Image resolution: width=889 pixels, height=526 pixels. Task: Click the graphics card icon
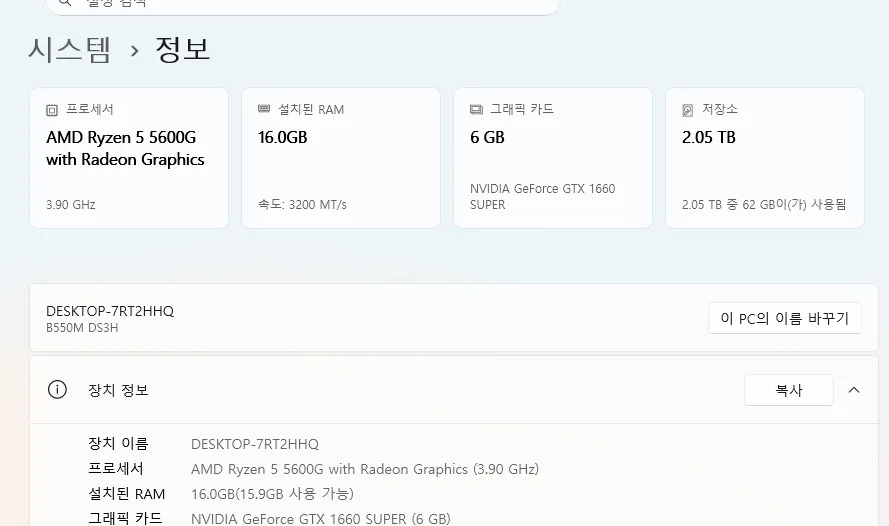476,109
